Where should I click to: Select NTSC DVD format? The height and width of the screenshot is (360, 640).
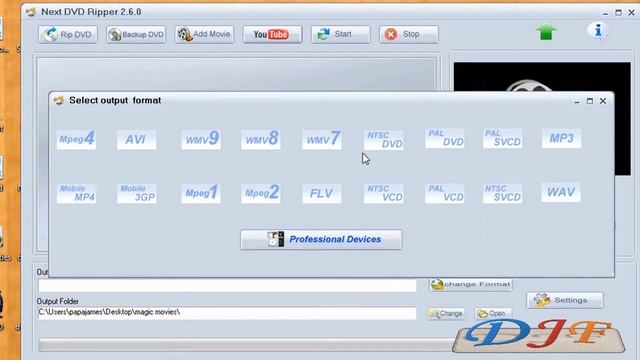pos(384,140)
